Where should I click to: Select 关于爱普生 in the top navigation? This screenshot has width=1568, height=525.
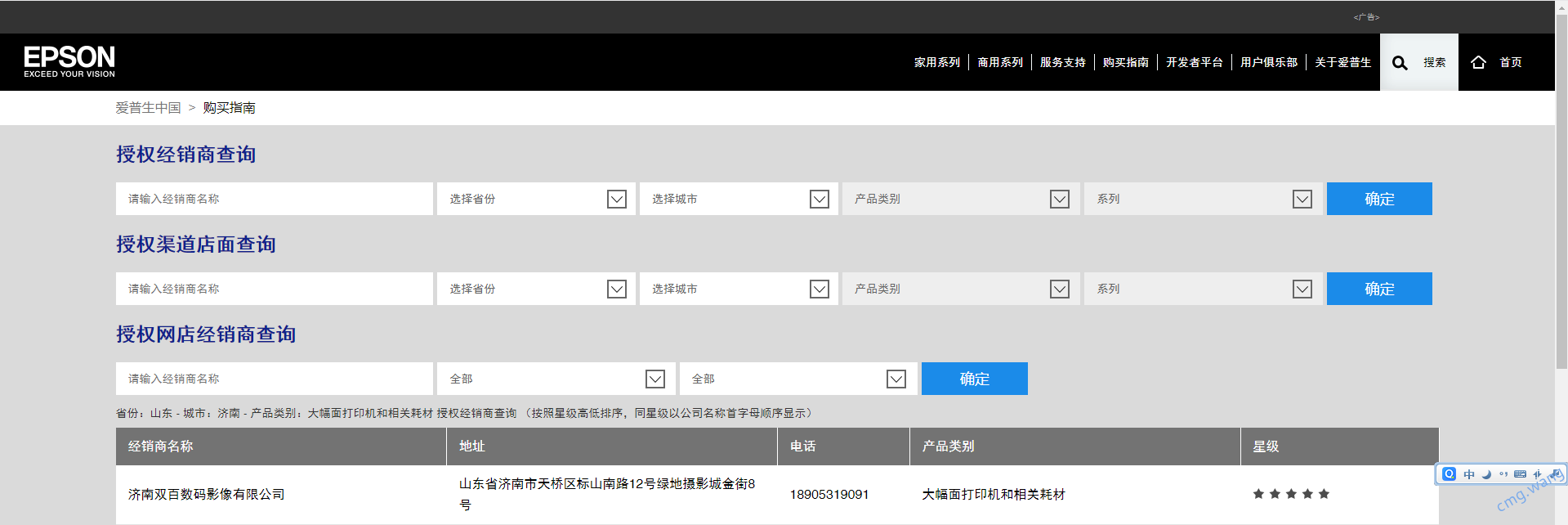click(1342, 62)
